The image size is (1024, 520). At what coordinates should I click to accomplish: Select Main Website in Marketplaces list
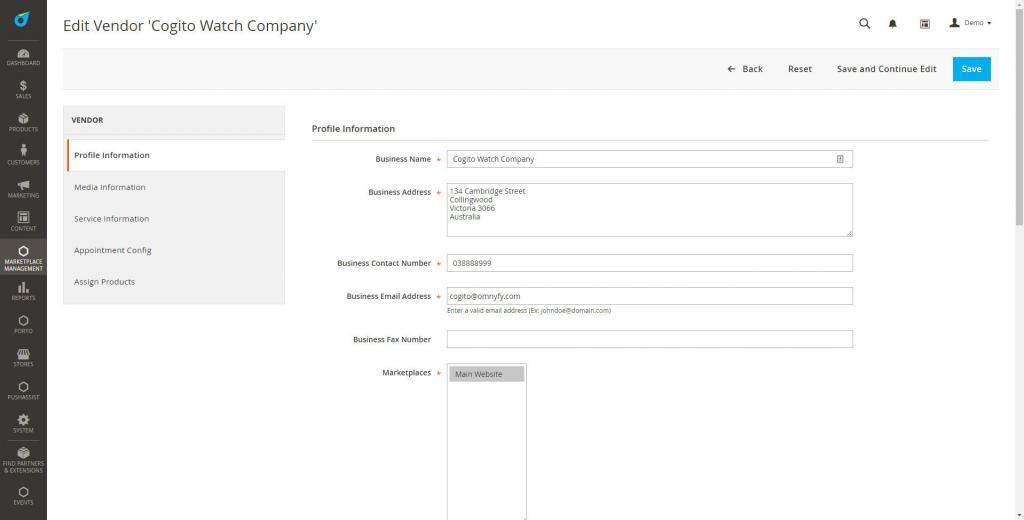[487, 374]
